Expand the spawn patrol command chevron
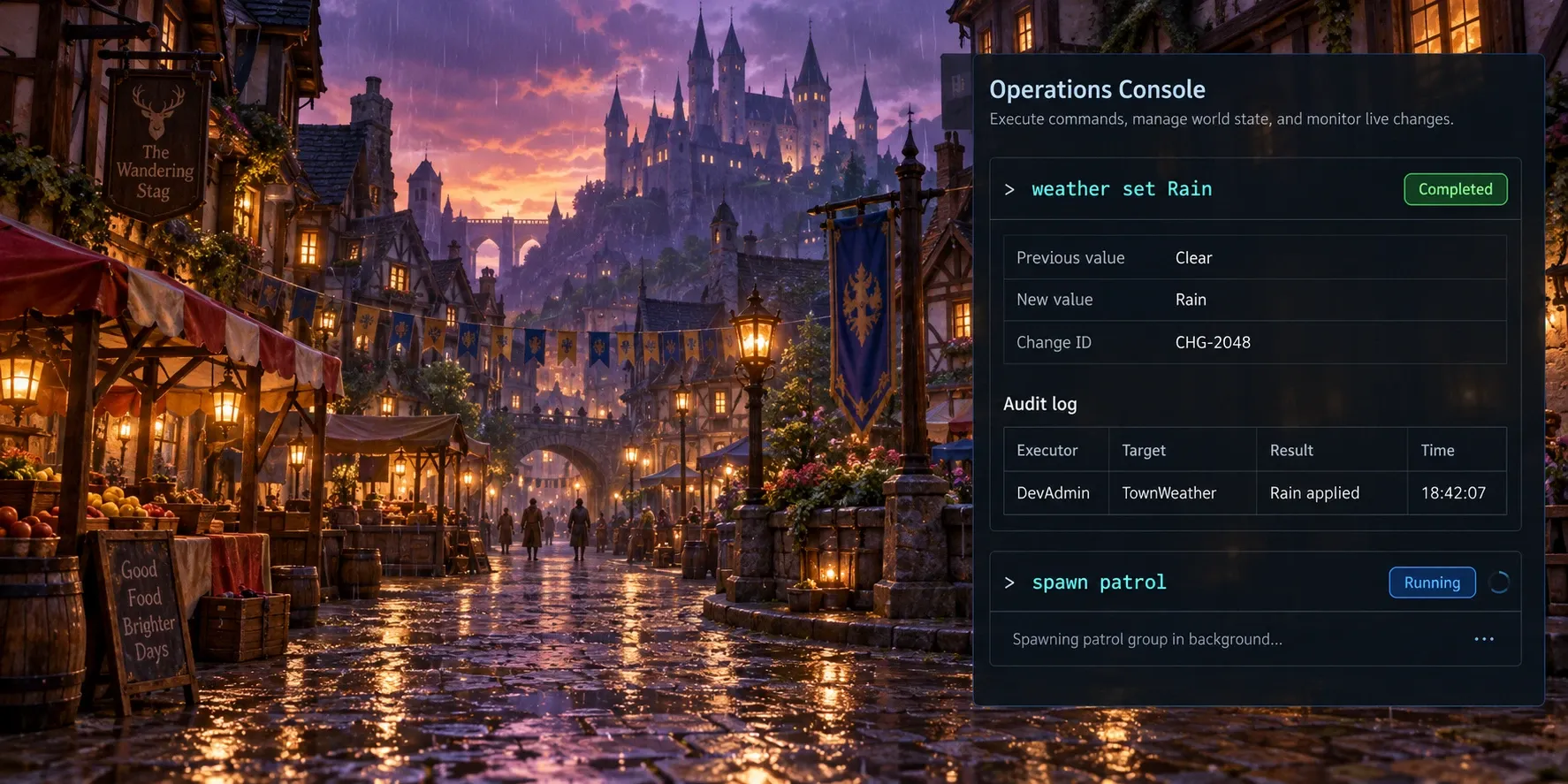1568x784 pixels. (1009, 582)
